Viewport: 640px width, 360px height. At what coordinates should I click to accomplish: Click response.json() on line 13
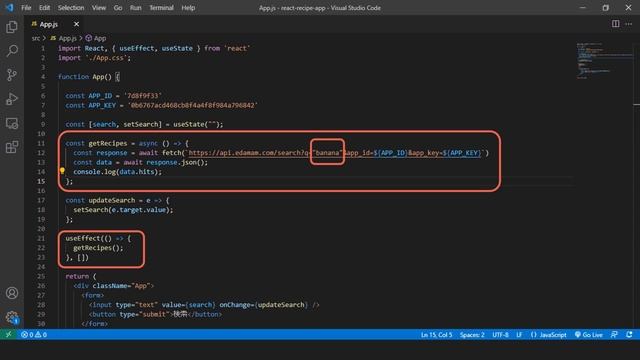pos(177,162)
